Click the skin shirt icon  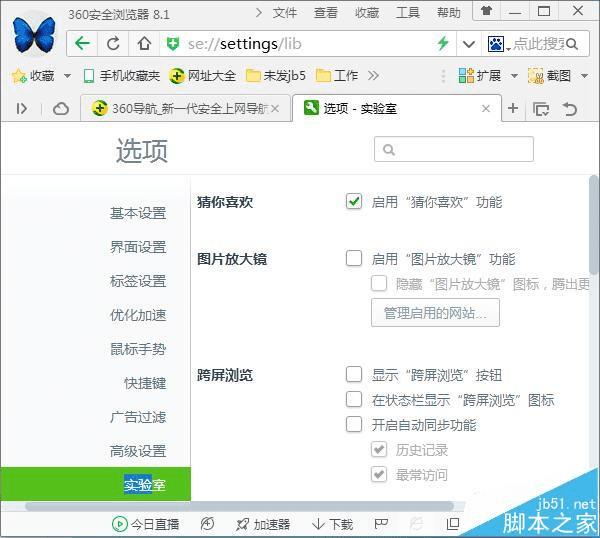487,11
